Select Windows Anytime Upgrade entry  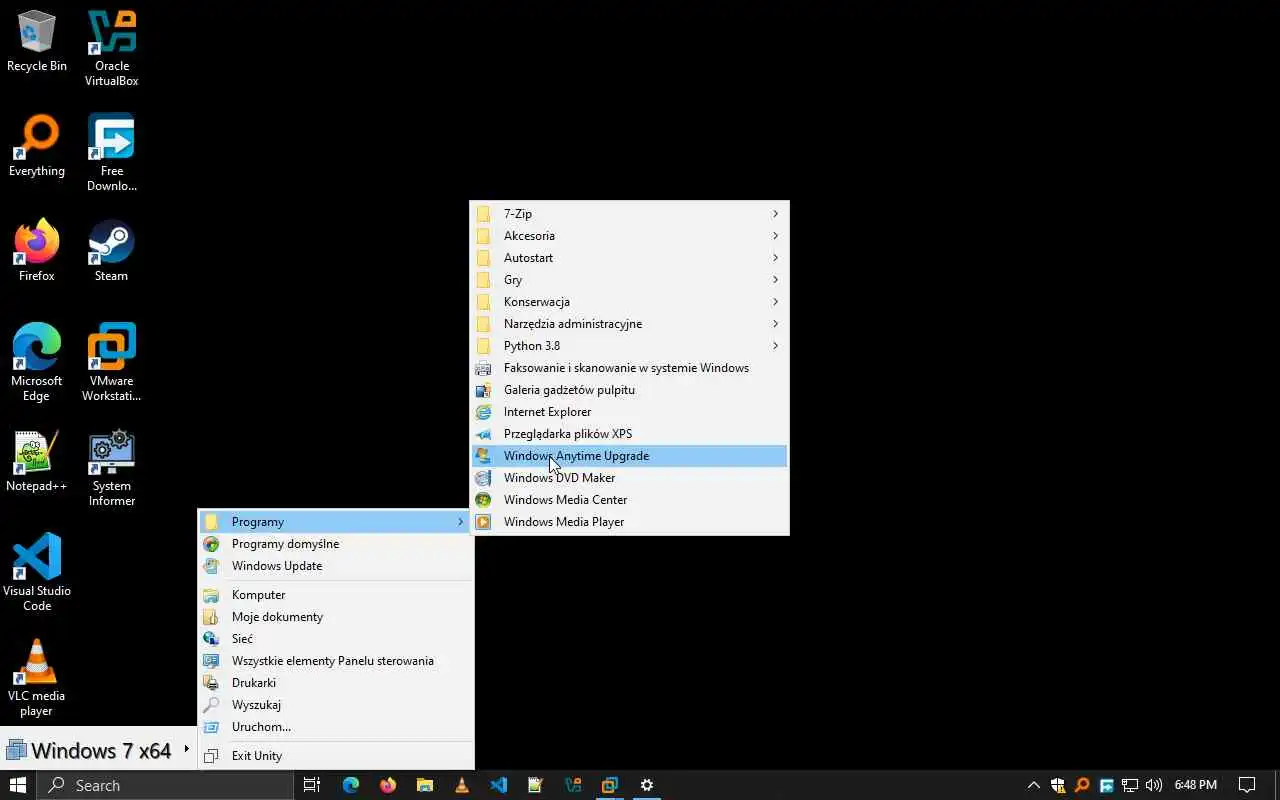point(629,456)
